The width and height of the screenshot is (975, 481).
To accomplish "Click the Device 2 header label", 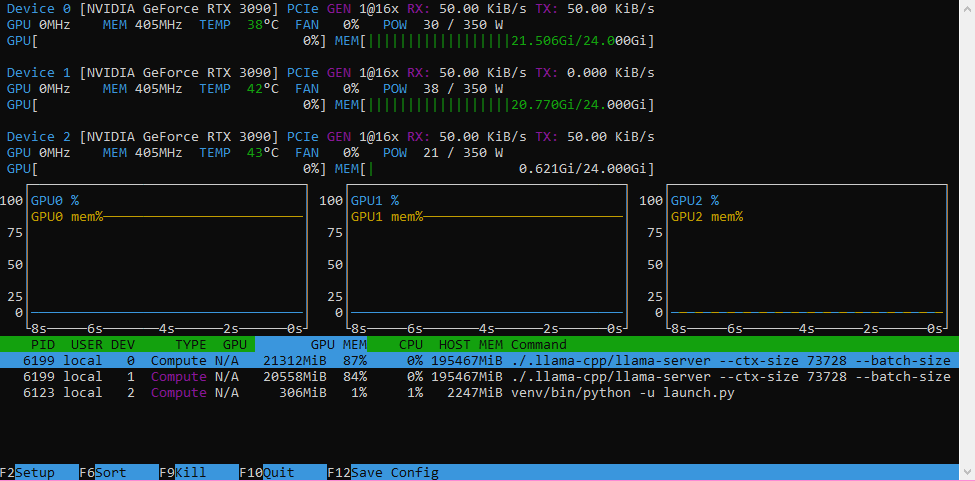I will [x=41, y=137].
